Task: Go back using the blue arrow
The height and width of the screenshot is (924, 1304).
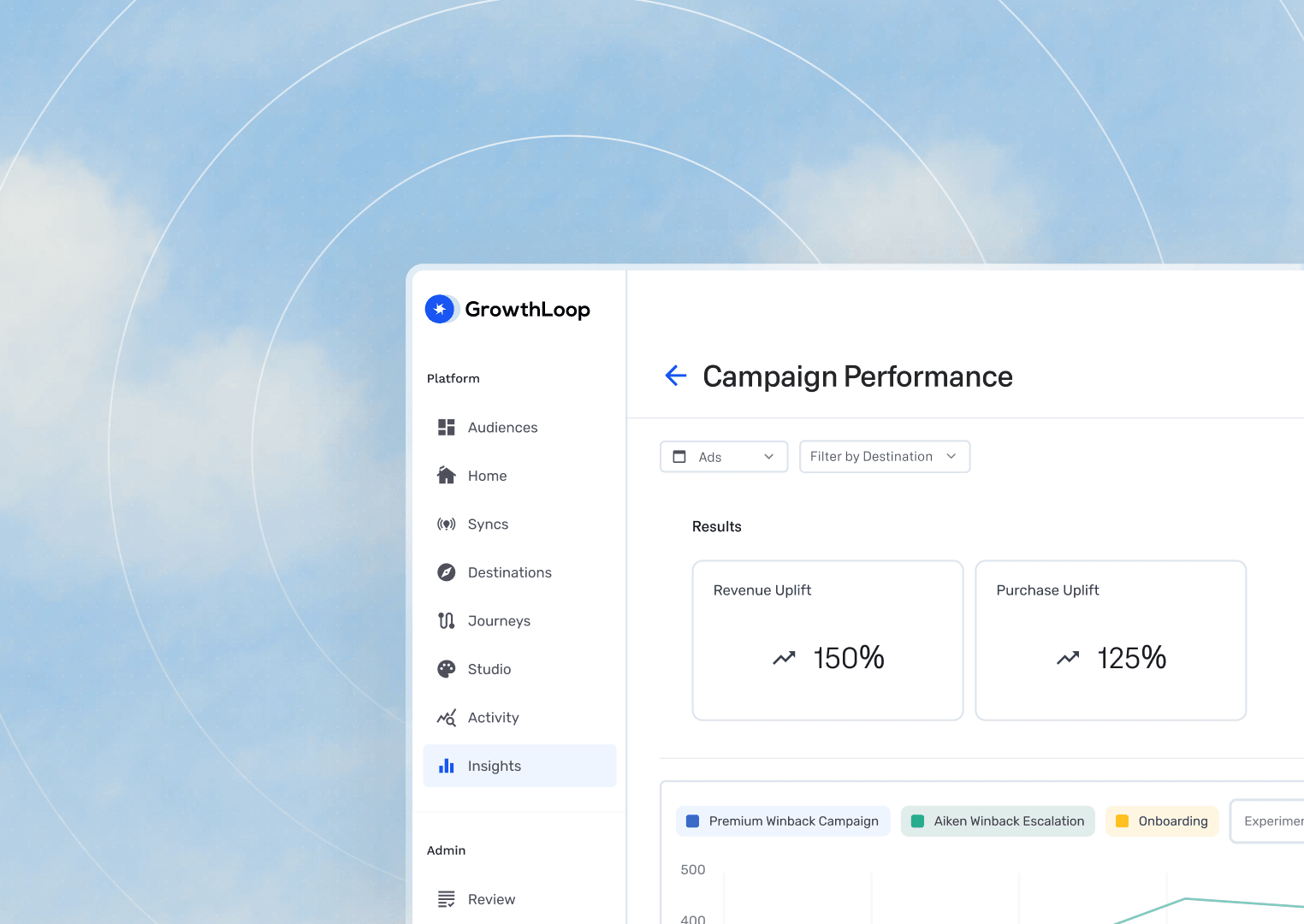Action: [676, 376]
